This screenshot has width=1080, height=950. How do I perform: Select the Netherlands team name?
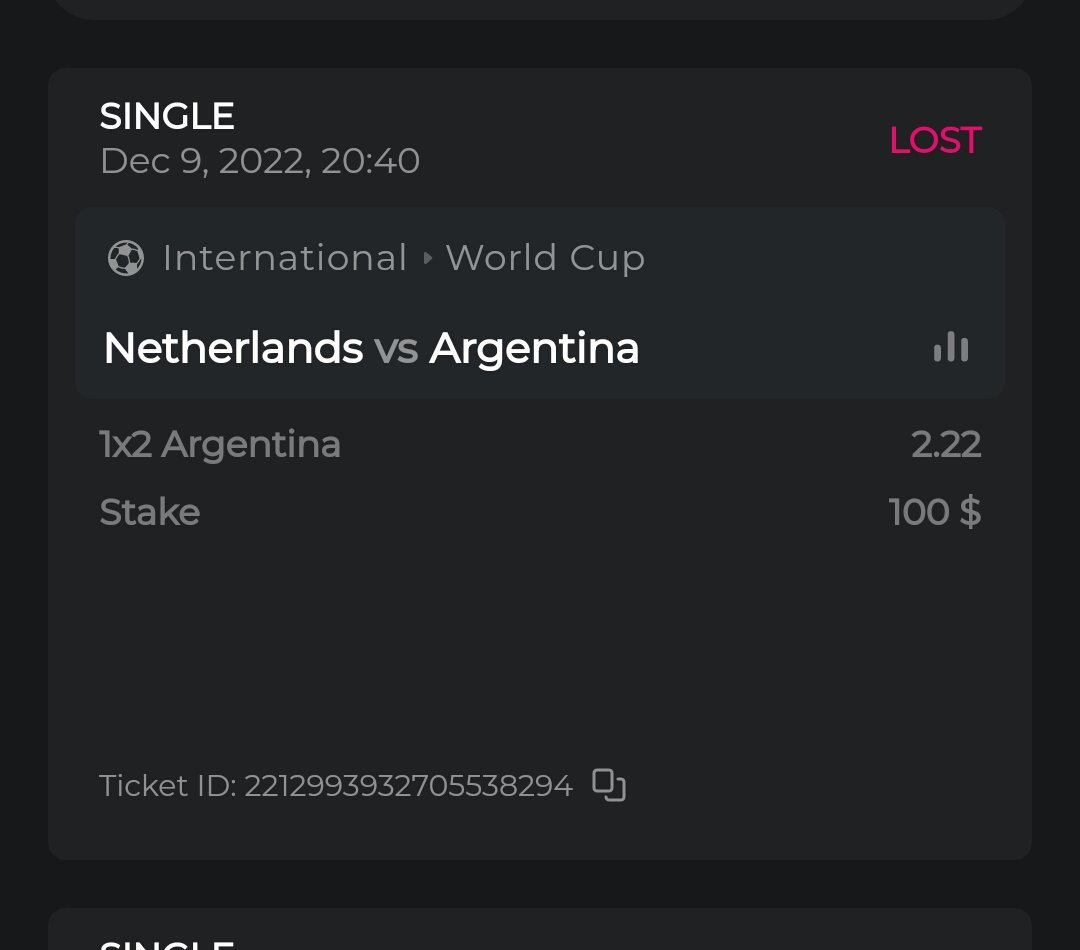(233, 348)
